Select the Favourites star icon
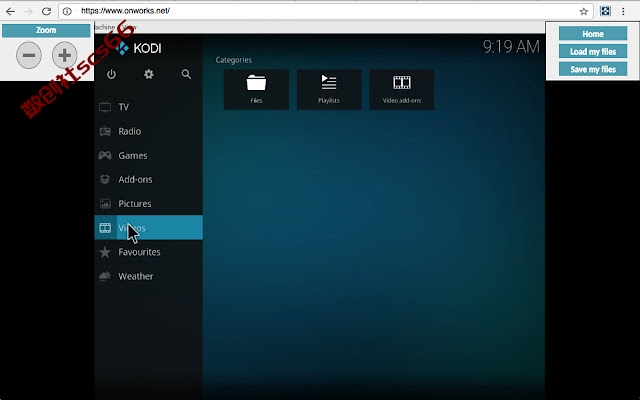The width and height of the screenshot is (640, 400). [105, 252]
